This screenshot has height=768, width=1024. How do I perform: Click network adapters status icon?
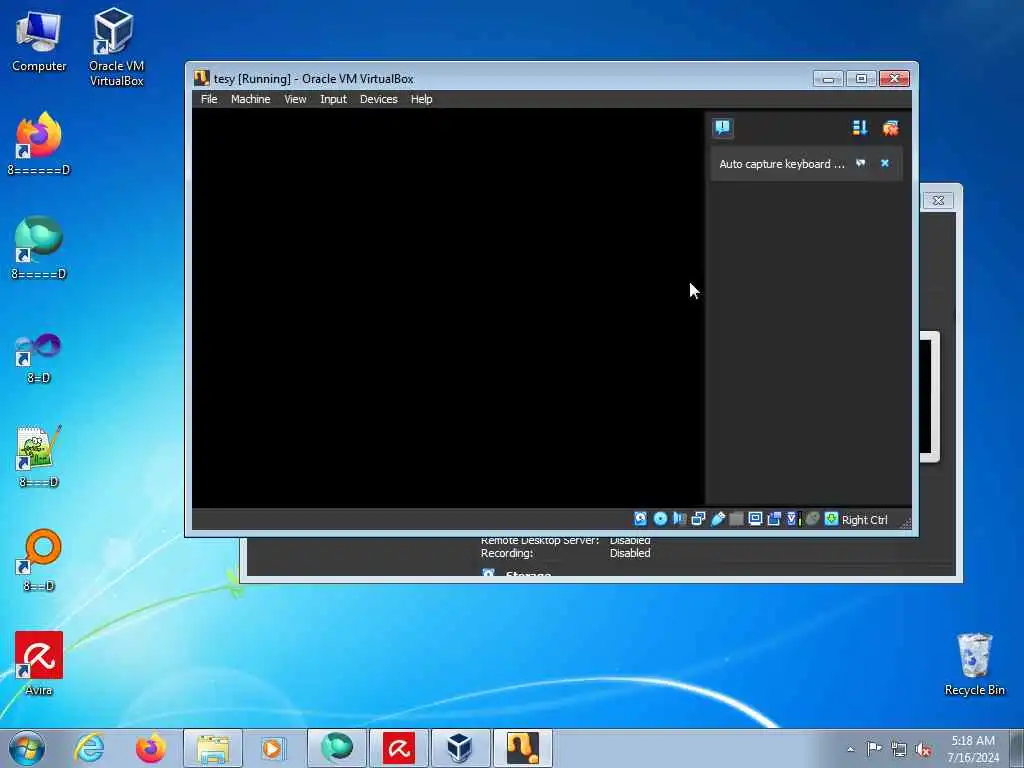[698, 519]
